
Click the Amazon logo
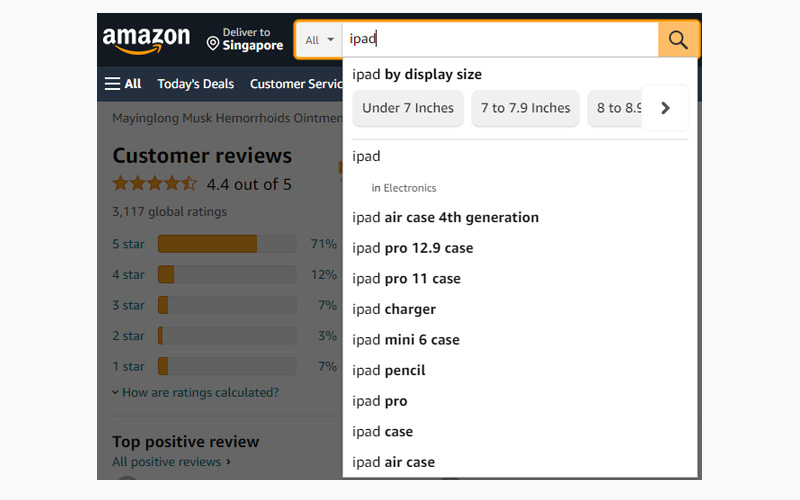tap(146, 40)
